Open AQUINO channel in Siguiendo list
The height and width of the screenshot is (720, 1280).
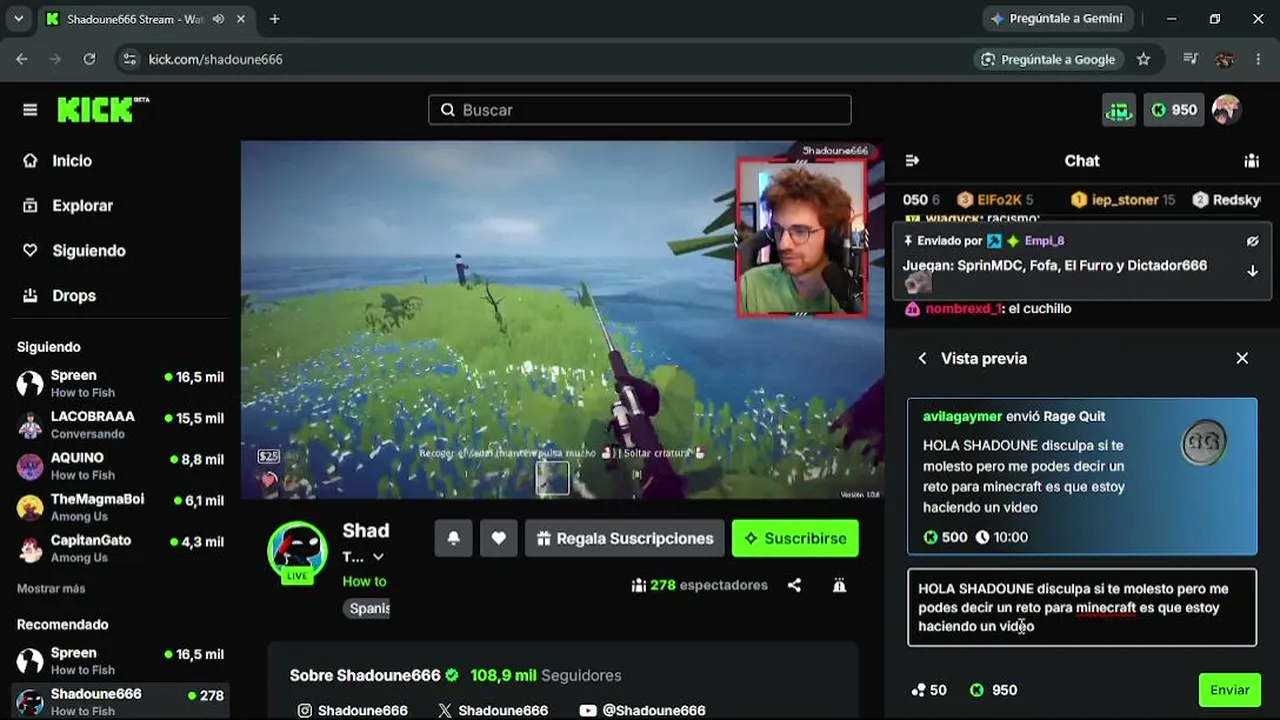pos(120,465)
